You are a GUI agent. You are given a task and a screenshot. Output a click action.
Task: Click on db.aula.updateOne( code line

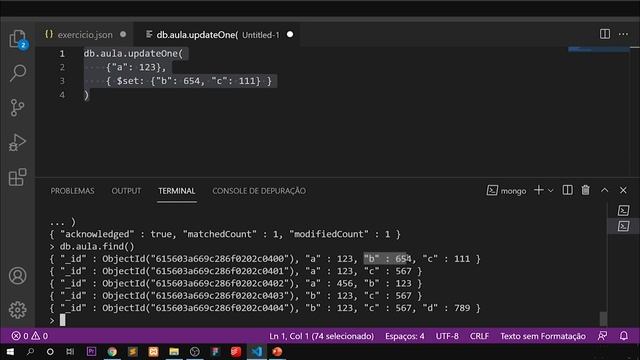(133, 53)
